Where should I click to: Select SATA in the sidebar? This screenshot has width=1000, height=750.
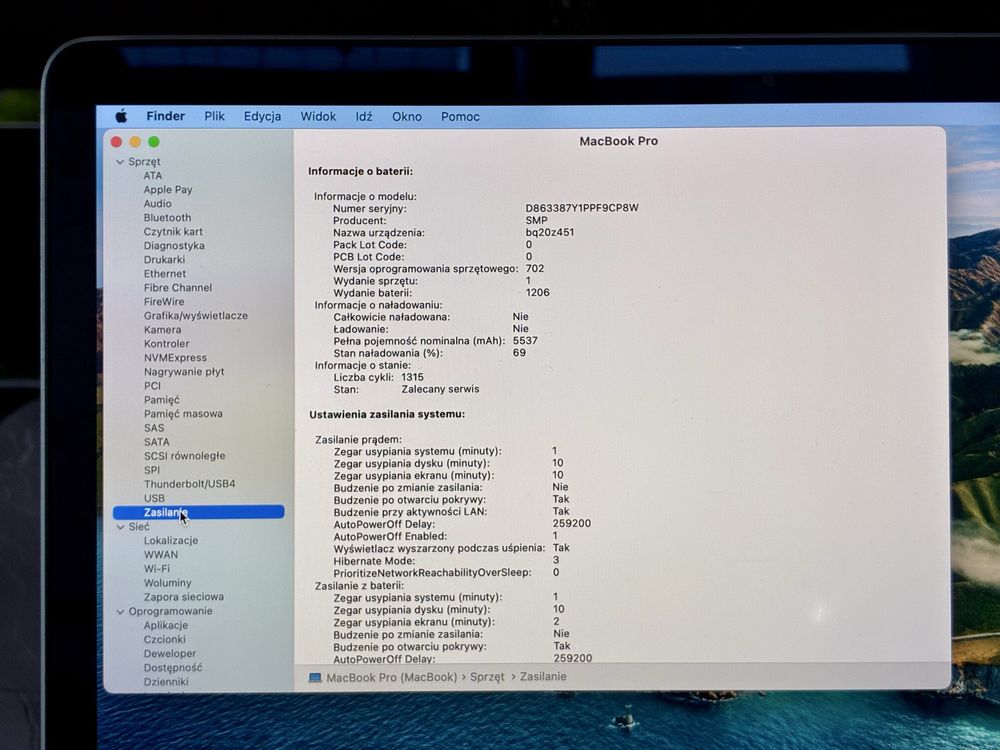[157, 442]
